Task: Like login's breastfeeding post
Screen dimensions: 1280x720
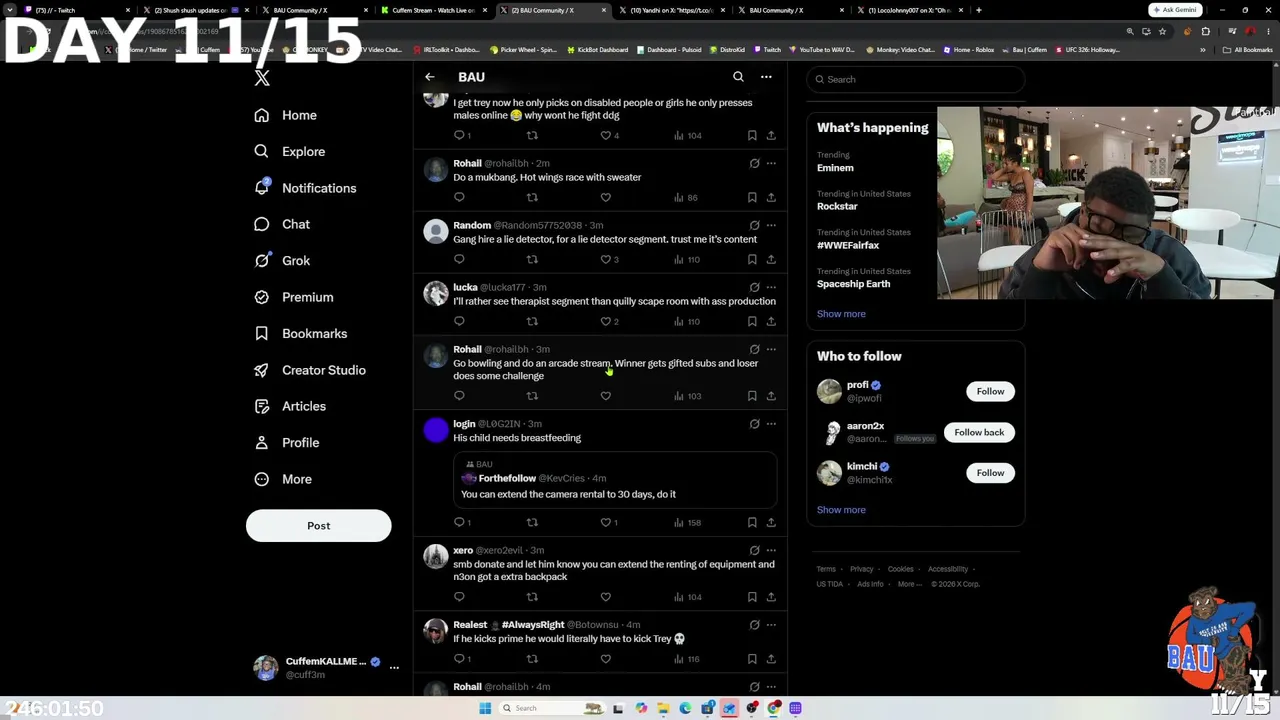Action: [609, 523]
